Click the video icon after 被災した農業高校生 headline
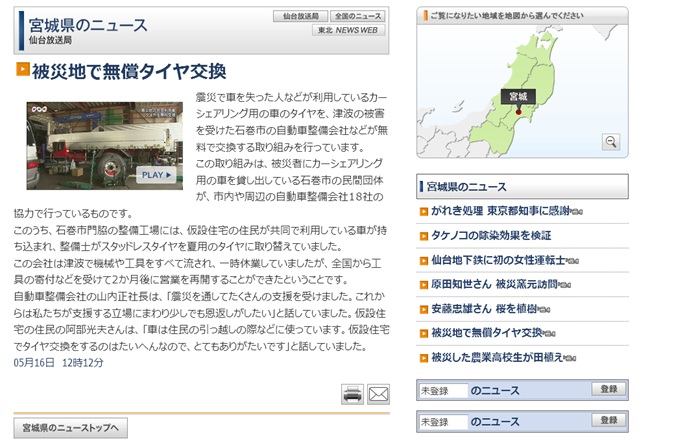Screen dimensions: 698x441 [570, 359]
